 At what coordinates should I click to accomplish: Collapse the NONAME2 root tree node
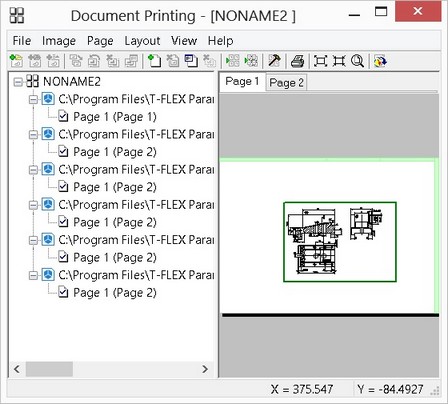[x=18, y=82]
